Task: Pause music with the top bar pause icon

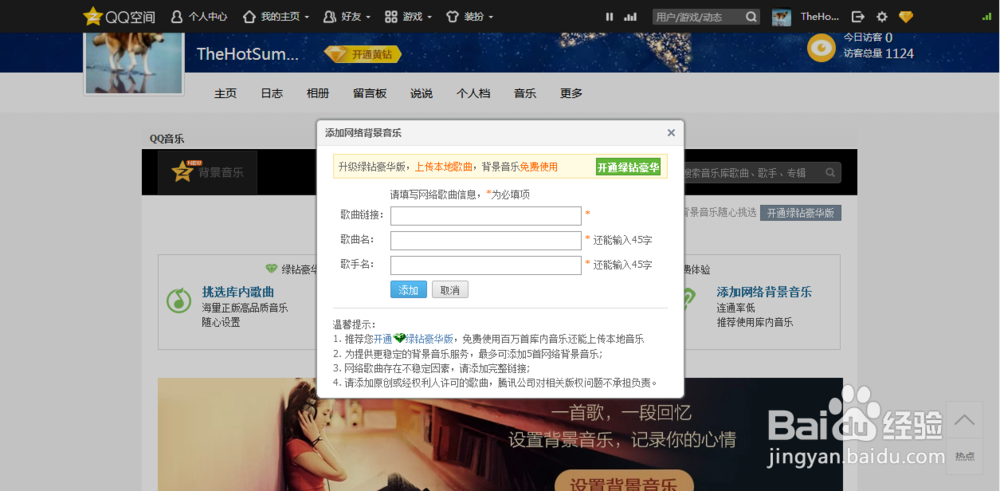Action: 609,17
